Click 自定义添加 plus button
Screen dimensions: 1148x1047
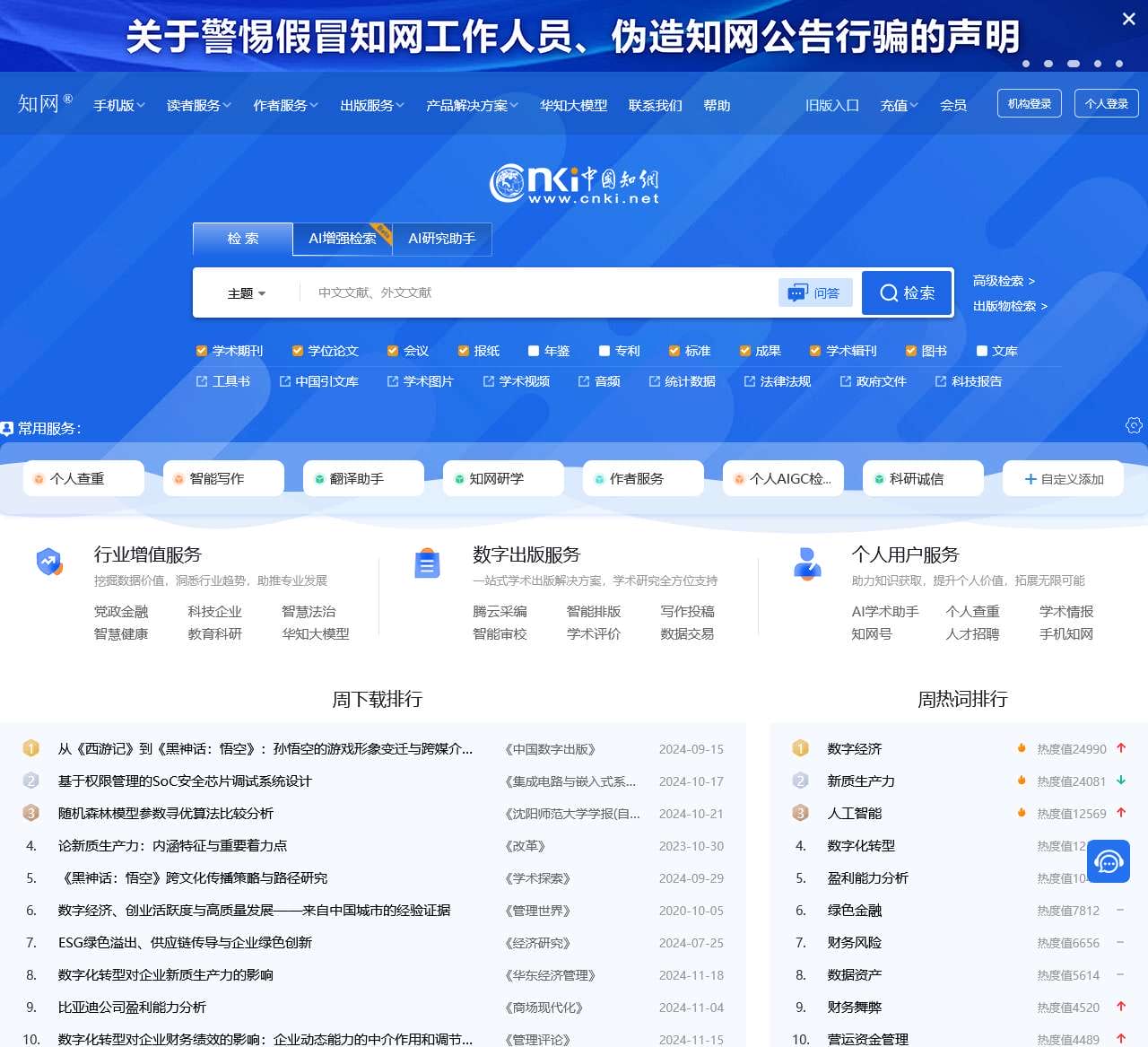(x=1065, y=478)
